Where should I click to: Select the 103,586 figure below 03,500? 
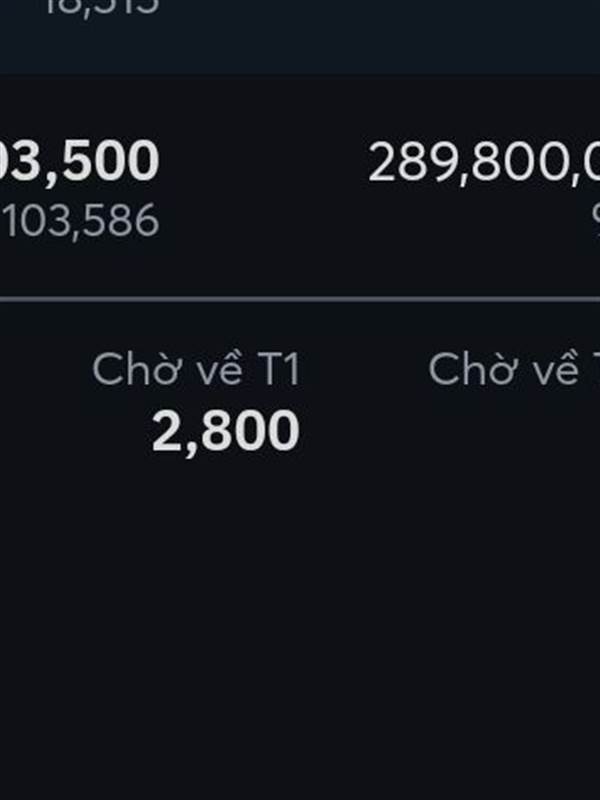pyautogui.click(x=82, y=221)
